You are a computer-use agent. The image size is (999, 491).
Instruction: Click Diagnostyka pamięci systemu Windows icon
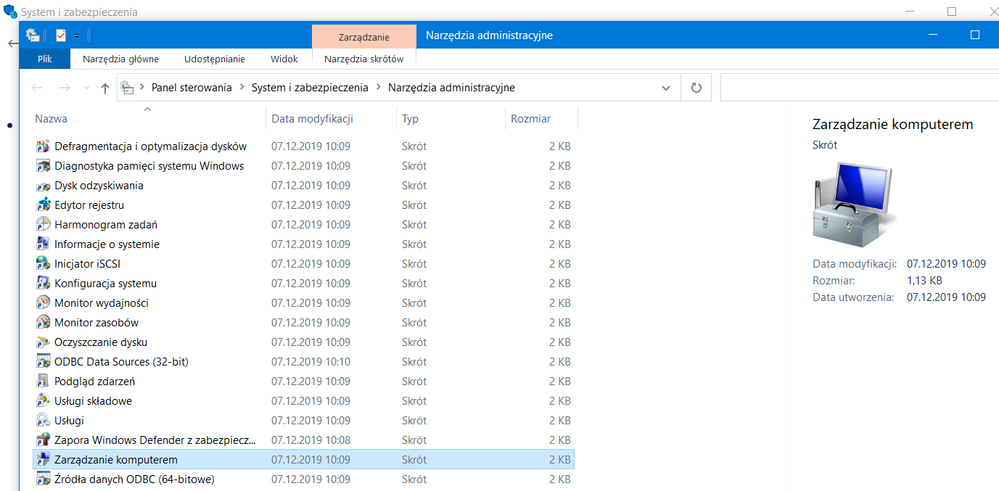[43, 166]
